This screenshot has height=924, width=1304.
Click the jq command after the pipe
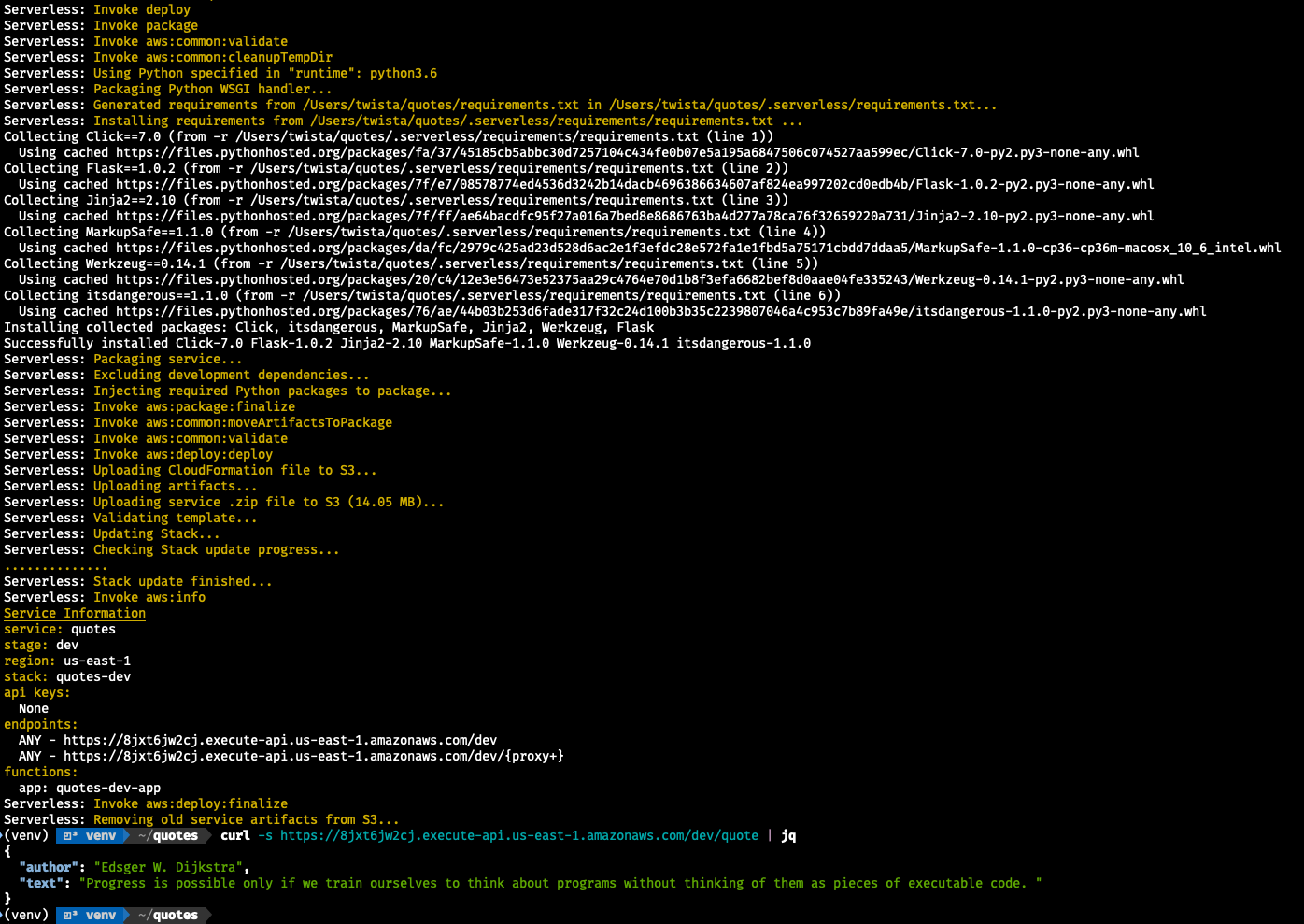(x=788, y=836)
